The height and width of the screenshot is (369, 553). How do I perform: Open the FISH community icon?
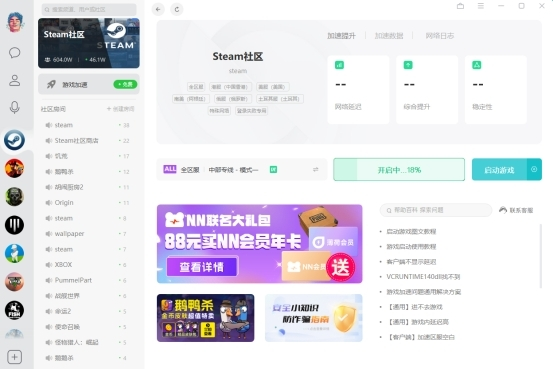click(x=14, y=310)
